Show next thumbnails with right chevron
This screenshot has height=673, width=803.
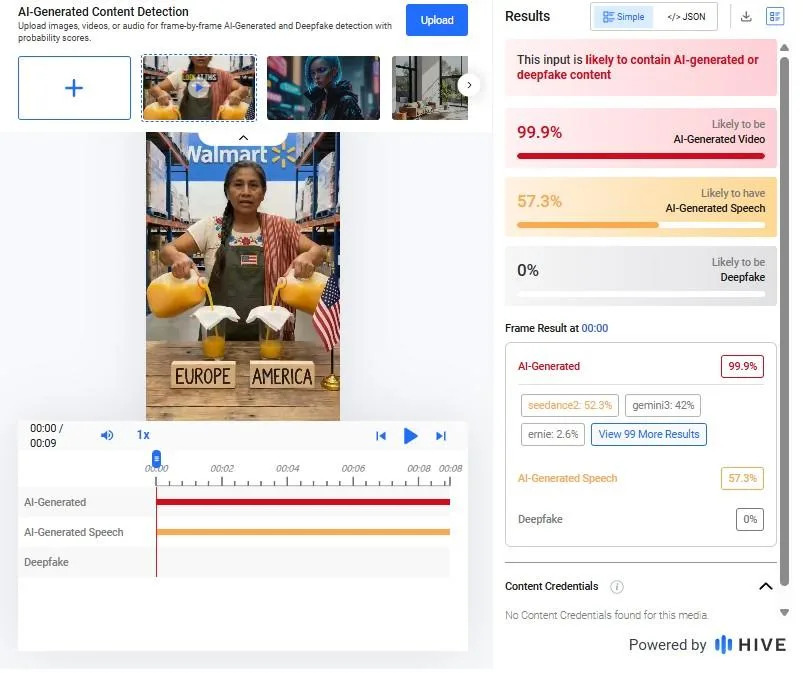coord(469,85)
